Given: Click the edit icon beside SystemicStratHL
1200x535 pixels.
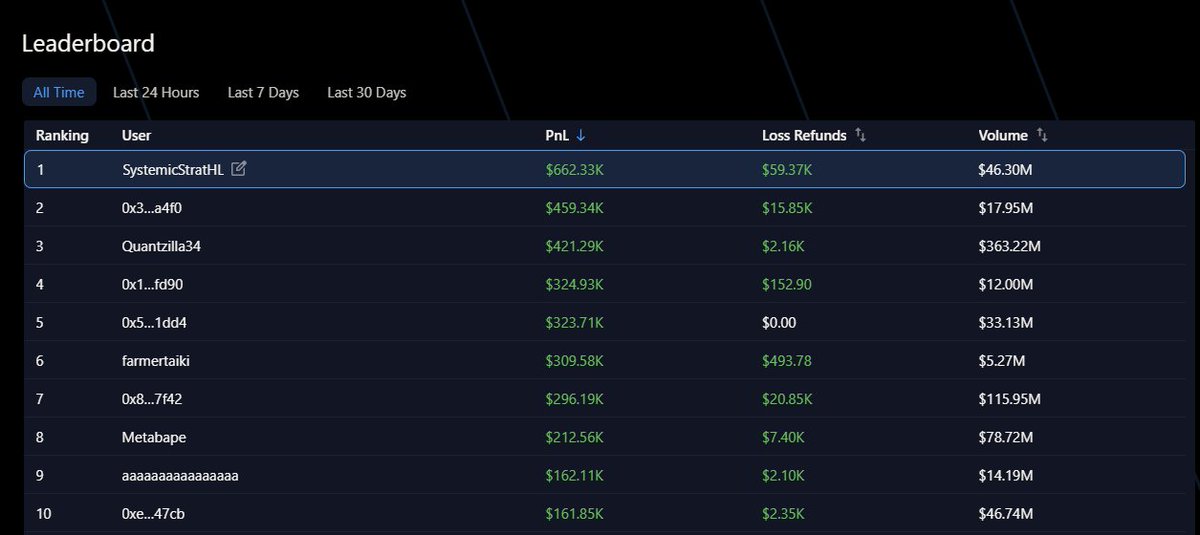Looking at the screenshot, I should click(x=238, y=169).
